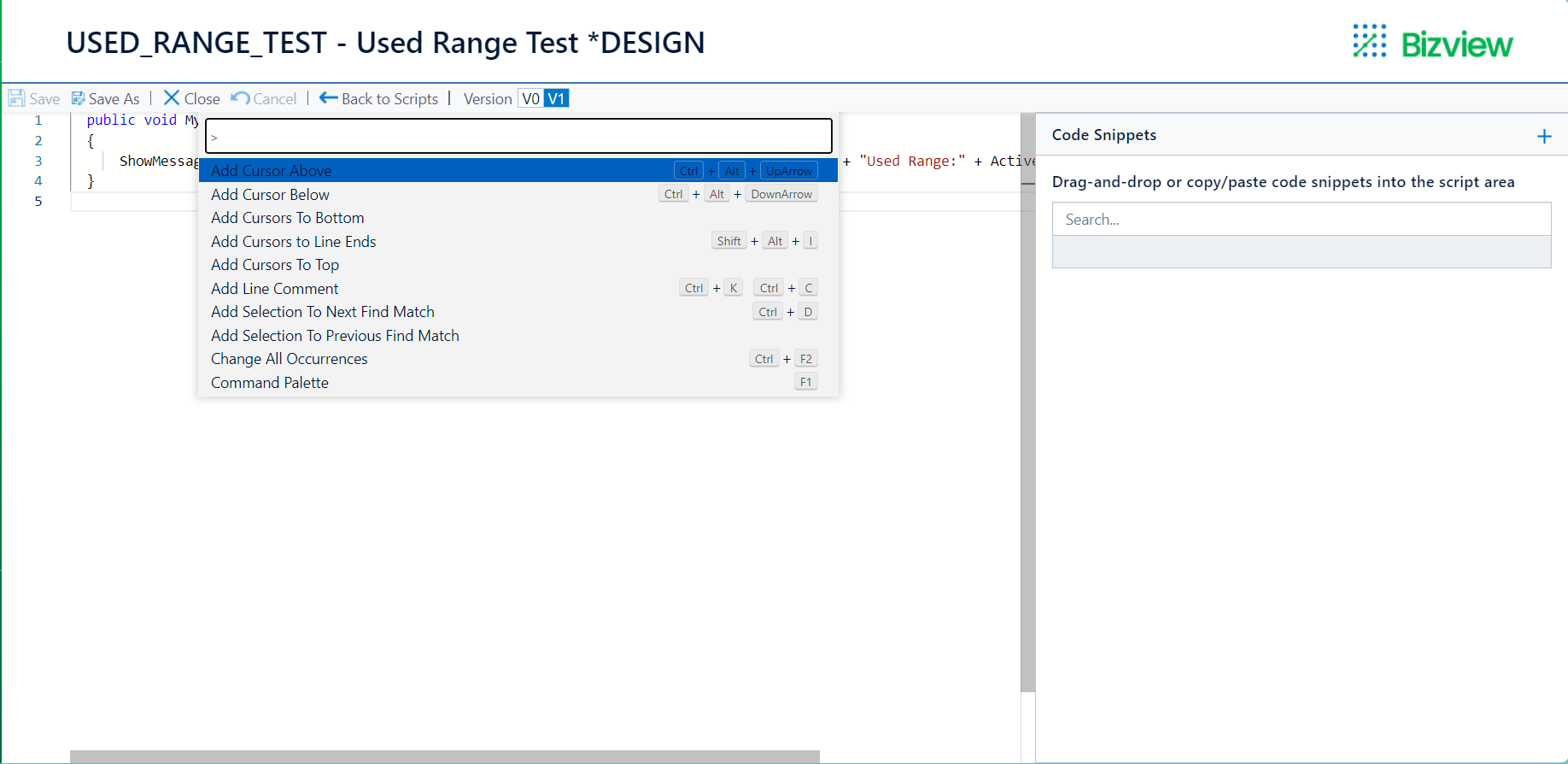Click the editor horizontal scrollbar
Screen dimensions: 1568x764
(444, 756)
